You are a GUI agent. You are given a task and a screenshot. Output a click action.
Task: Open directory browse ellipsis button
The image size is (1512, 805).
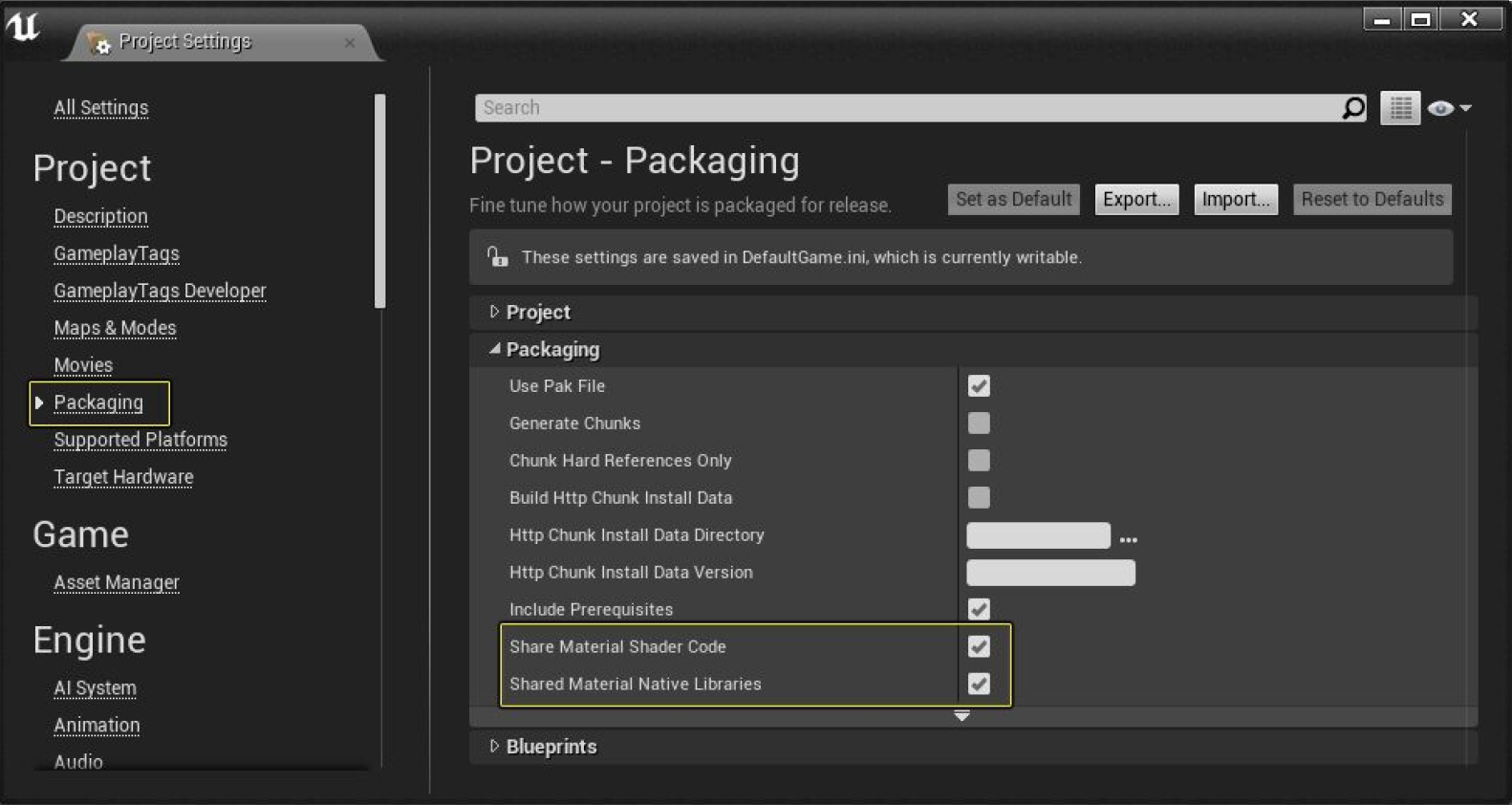point(1129,538)
